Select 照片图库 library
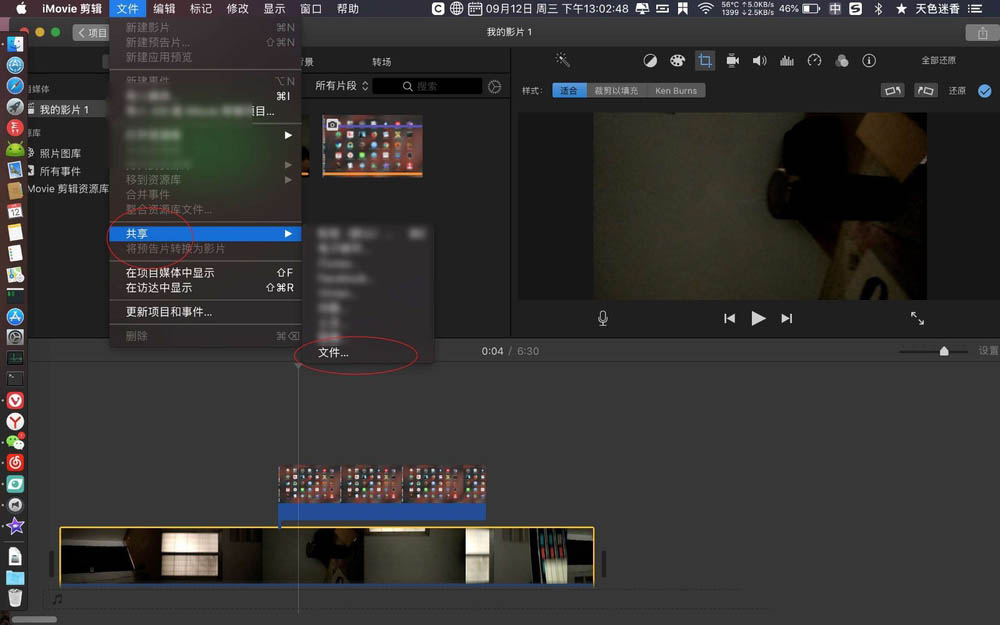The height and width of the screenshot is (625, 1000). point(60,153)
